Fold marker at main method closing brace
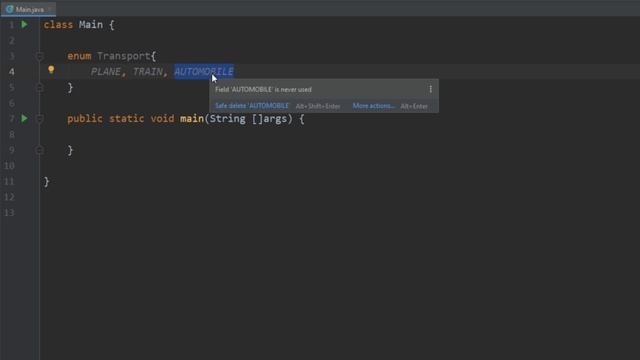This screenshot has width=640, height=360. [x=40, y=150]
